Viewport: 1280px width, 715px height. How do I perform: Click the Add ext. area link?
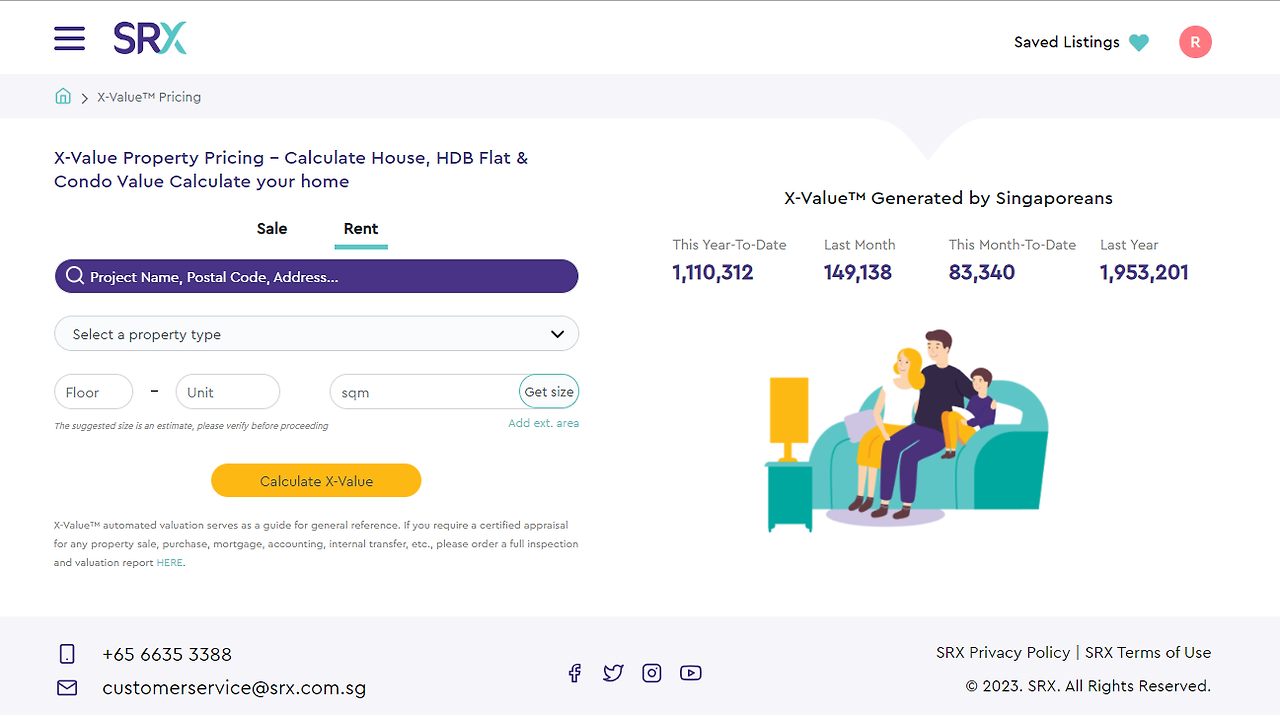coord(543,423)
